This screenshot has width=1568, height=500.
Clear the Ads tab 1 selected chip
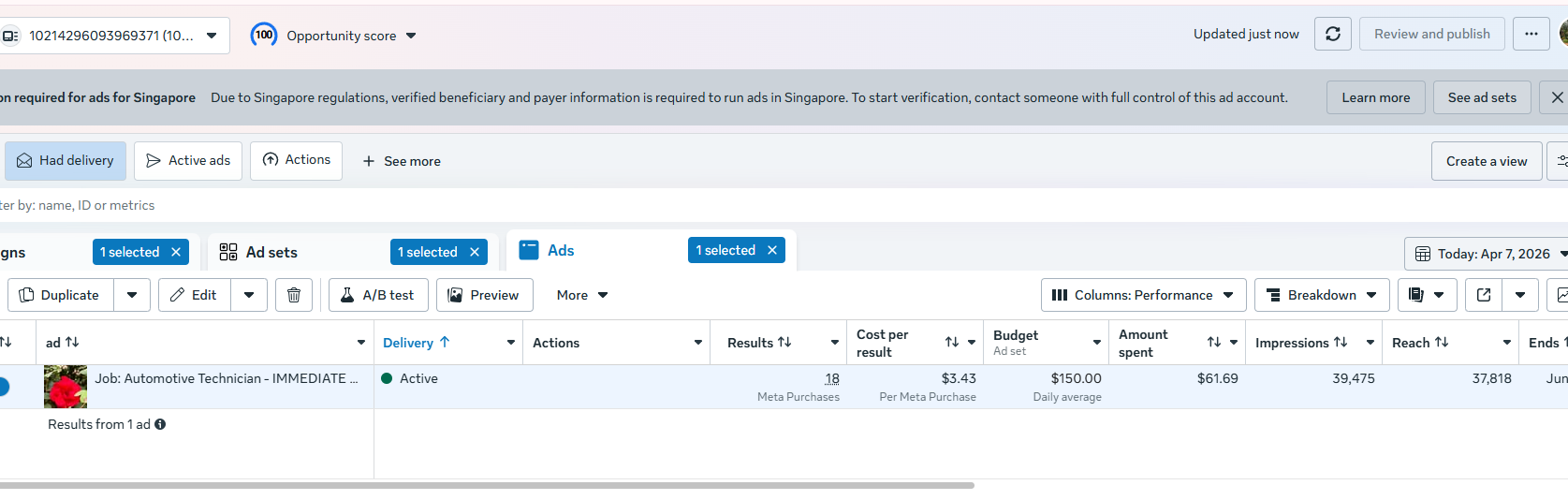(x=772, y=250)
